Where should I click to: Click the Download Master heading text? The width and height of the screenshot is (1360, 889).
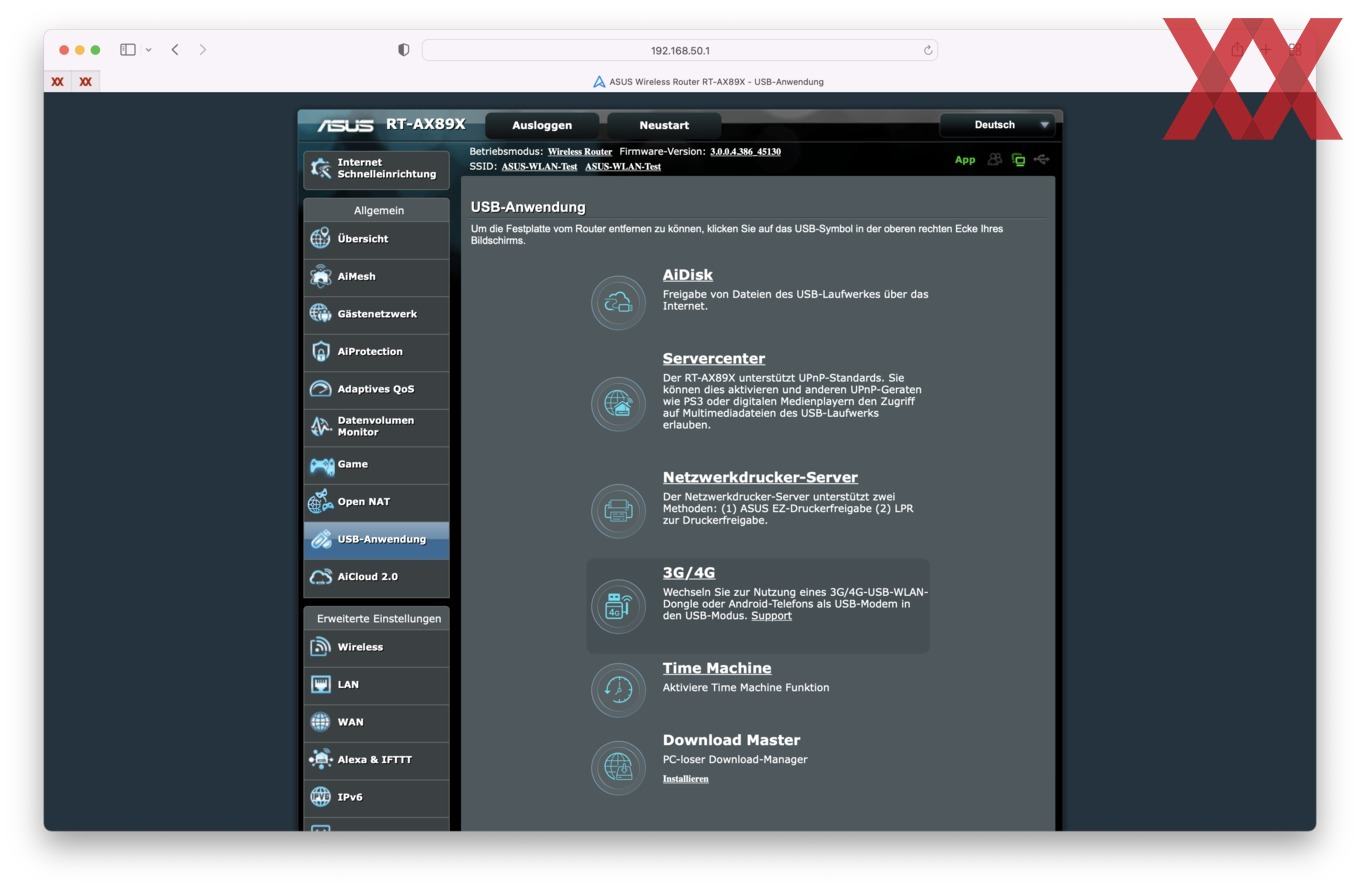click(731, 740)
